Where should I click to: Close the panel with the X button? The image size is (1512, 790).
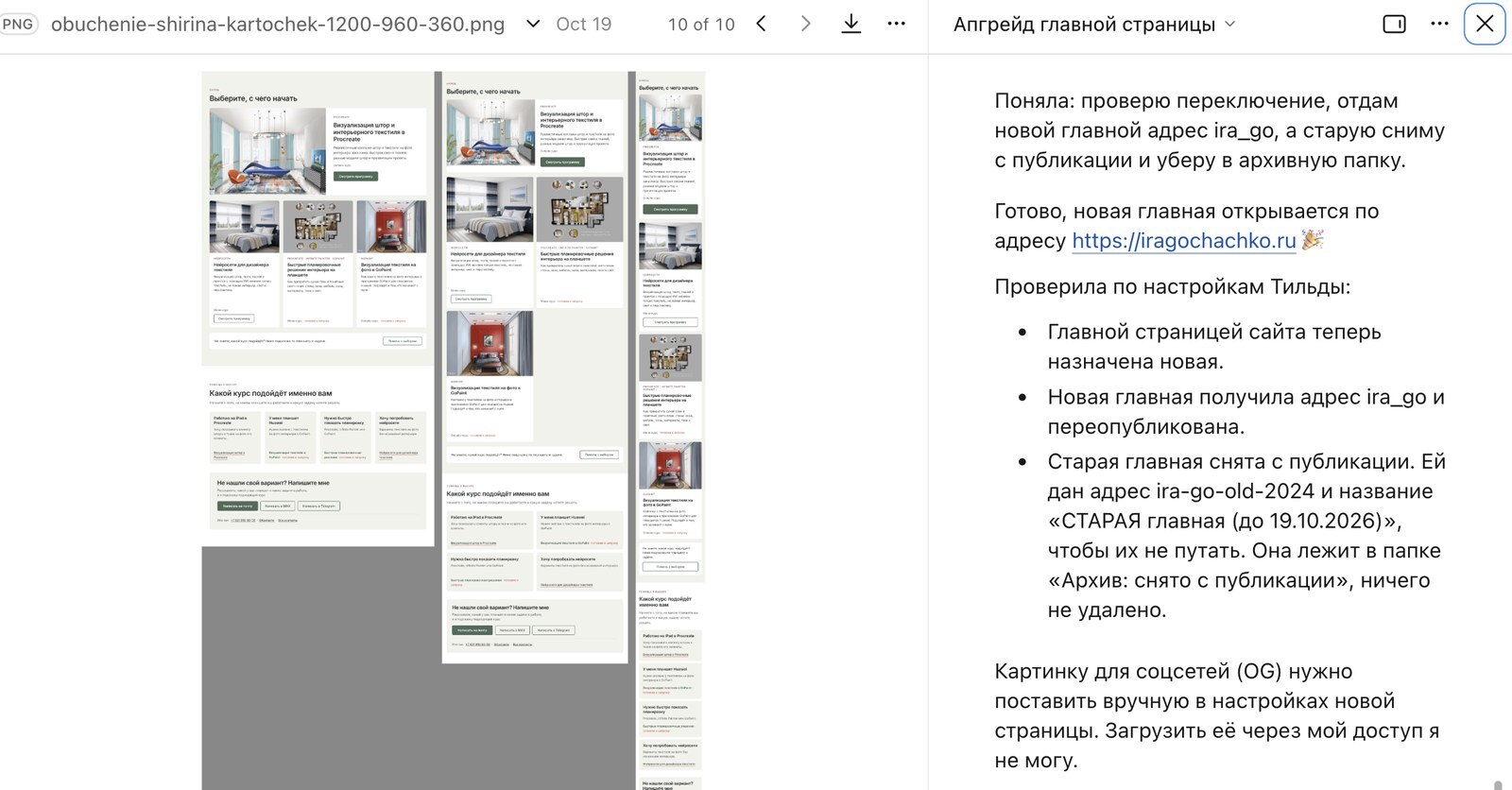1485,25
